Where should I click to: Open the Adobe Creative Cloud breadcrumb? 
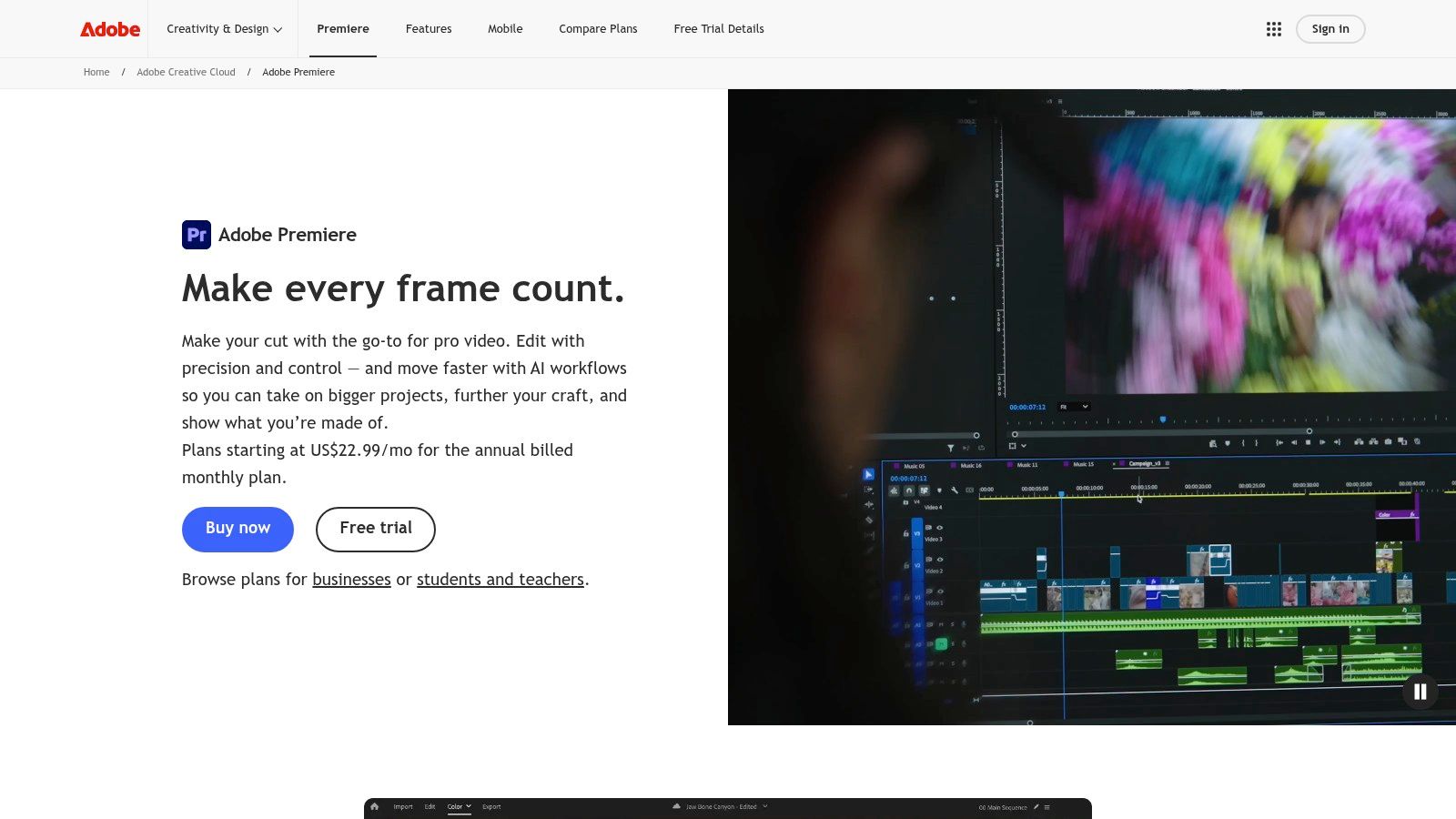pos(186,73)
